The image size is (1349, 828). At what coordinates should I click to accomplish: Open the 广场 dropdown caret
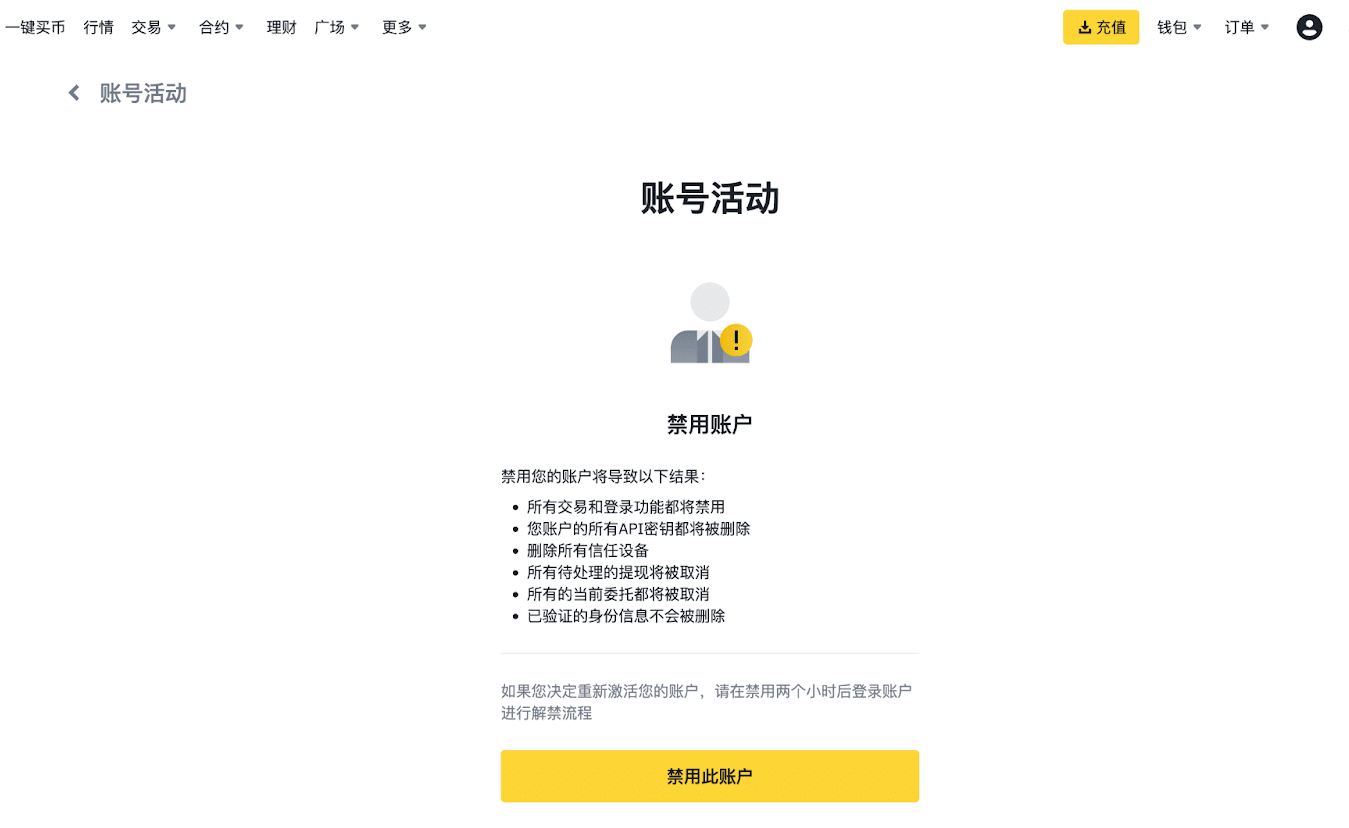pyautogui.click(x=355, y=28)
